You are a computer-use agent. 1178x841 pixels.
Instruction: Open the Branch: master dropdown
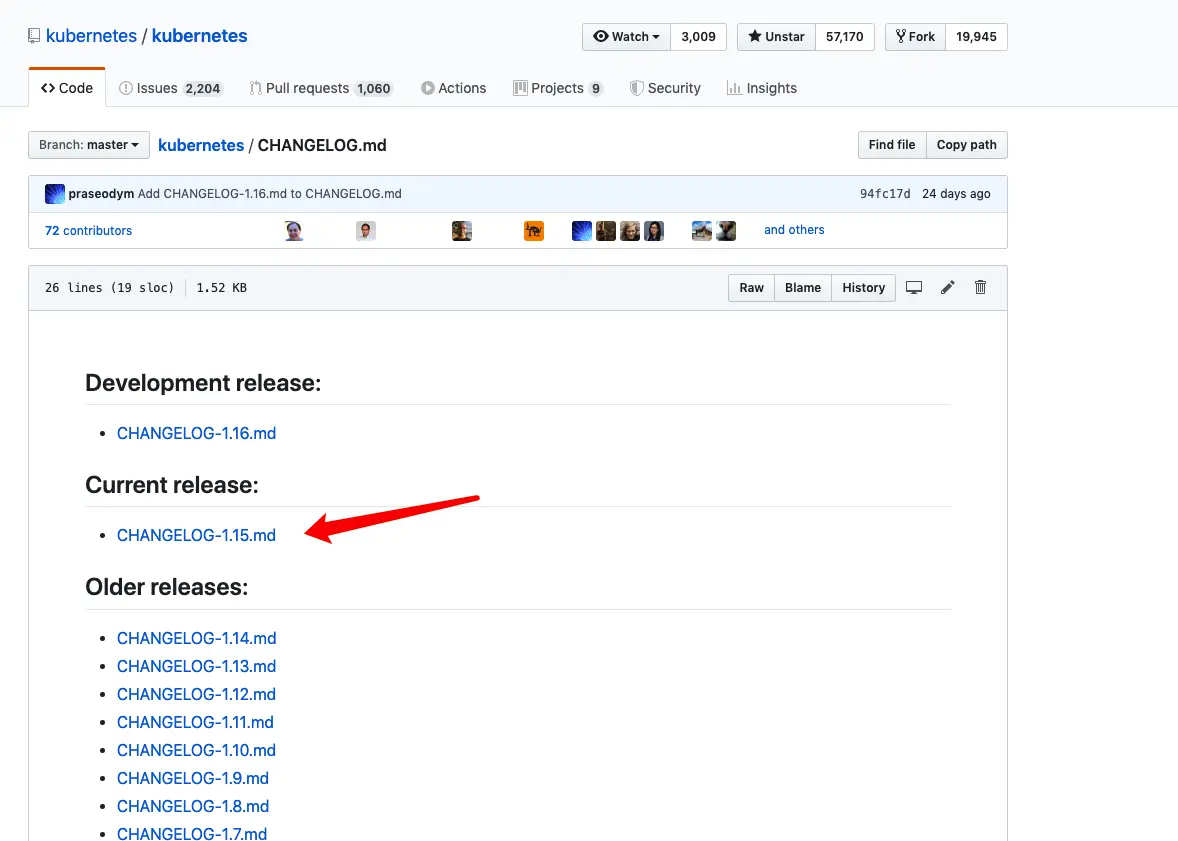pyautogui.click(x=89, y=145)
